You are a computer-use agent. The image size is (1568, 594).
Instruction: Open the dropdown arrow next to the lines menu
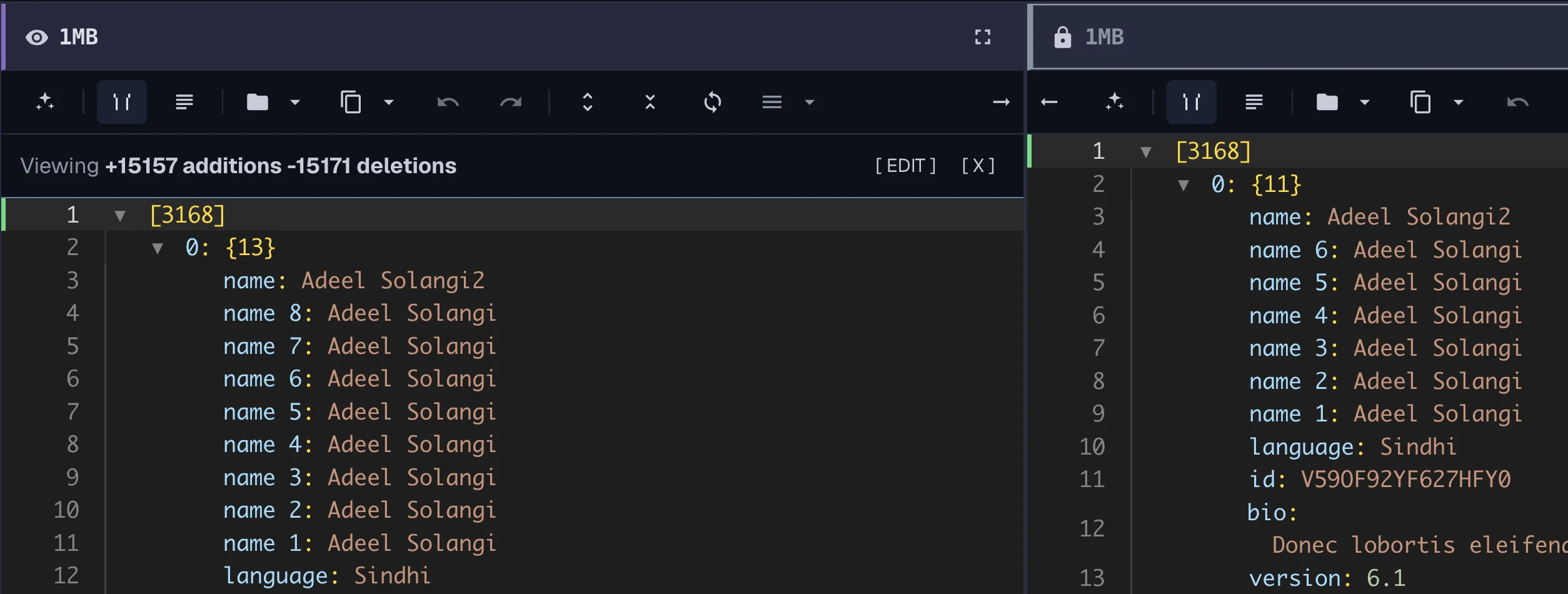(810, 102)
